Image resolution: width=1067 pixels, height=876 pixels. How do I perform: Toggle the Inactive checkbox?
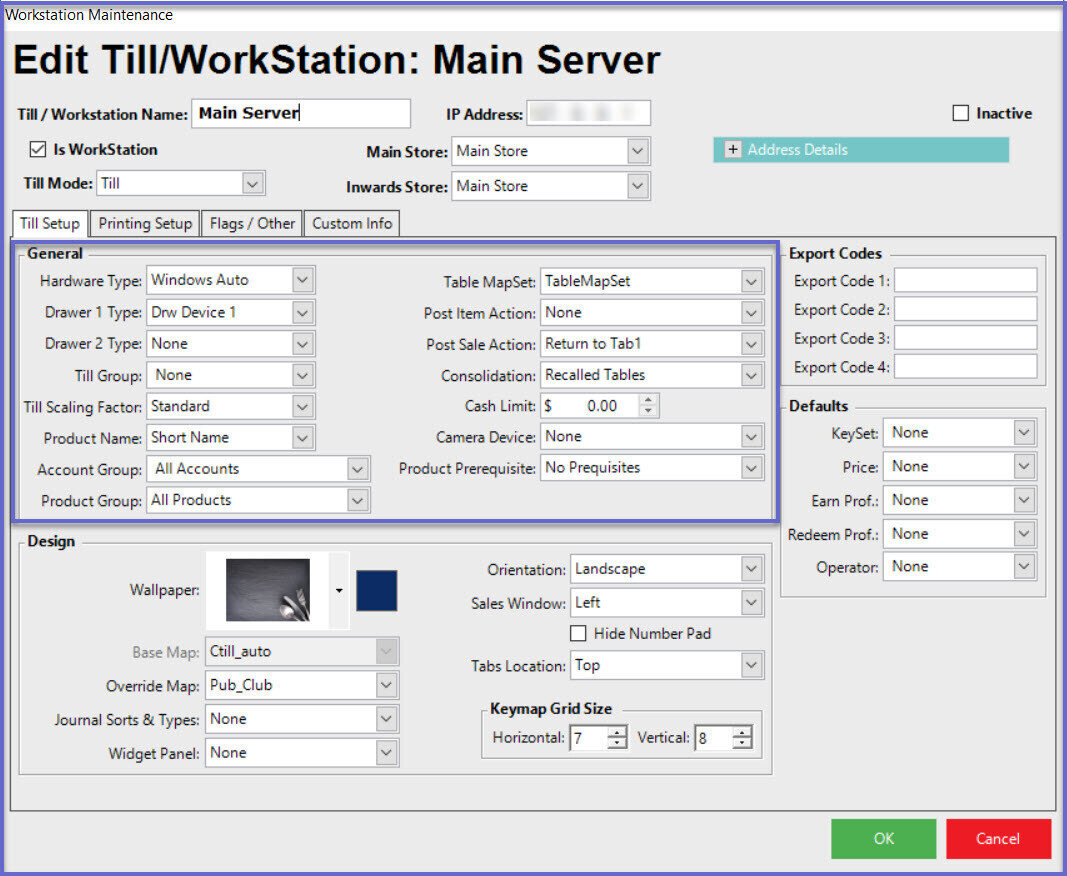tap(961, 114)
